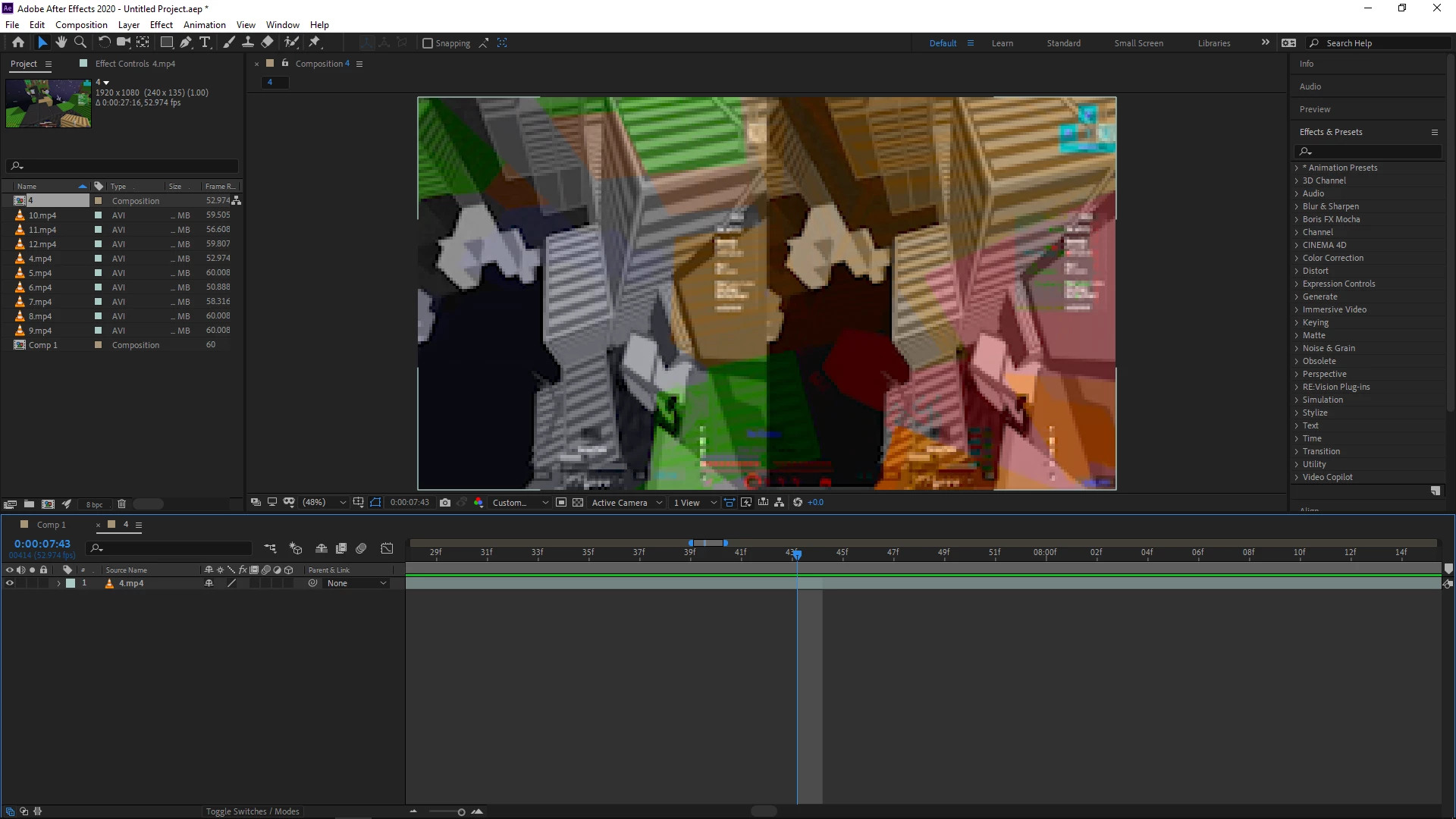Click Toggle Switches / Modes button
This screenshot has height=819, width=1456.
(253, 811)
